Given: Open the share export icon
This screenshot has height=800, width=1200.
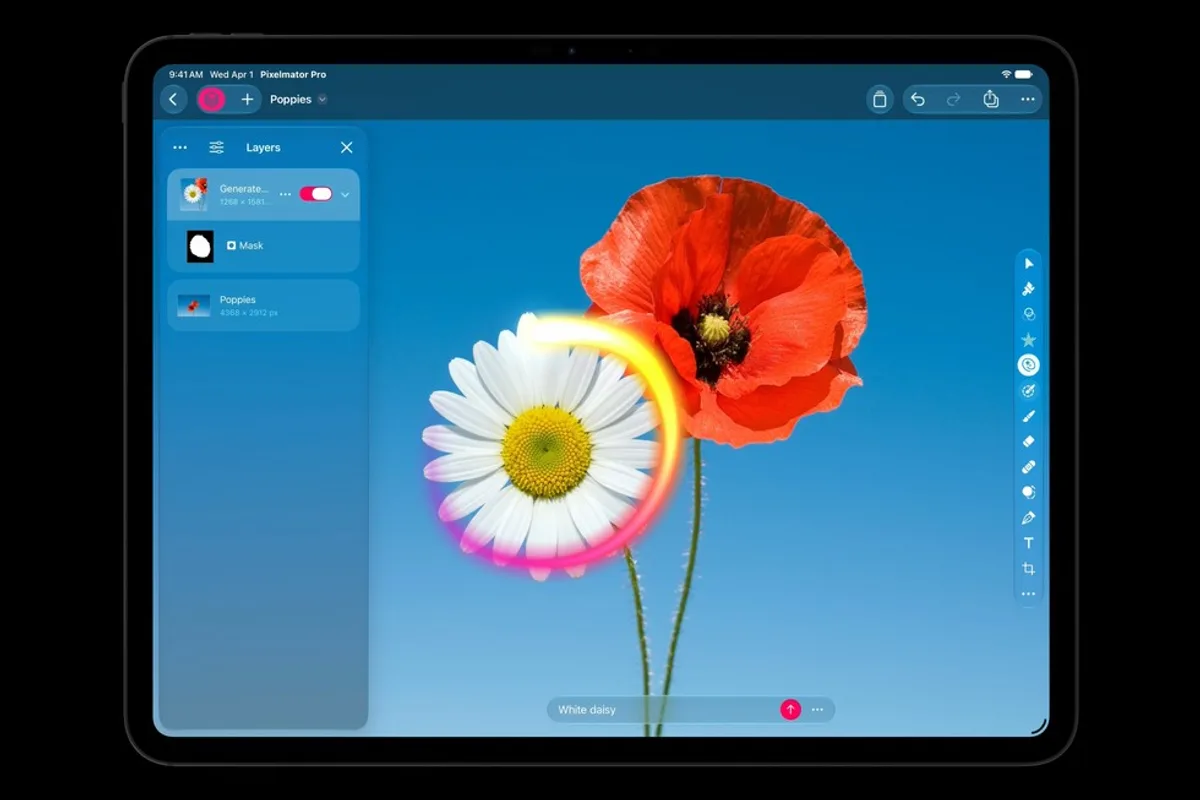Looking at the screenshot, I should 990,99.
